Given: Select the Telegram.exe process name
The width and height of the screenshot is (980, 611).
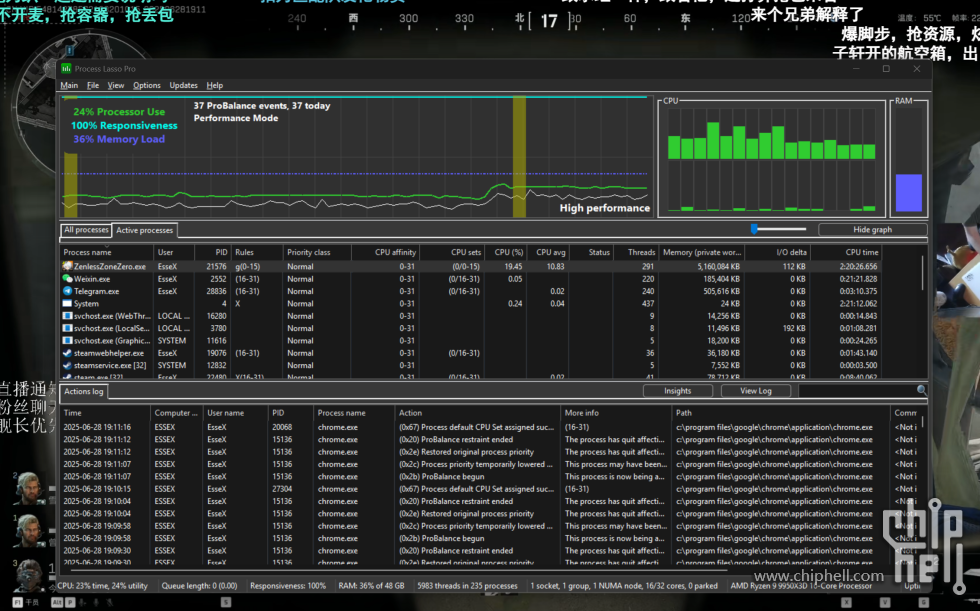Looking at the screenshot, I should click(96, 291).
